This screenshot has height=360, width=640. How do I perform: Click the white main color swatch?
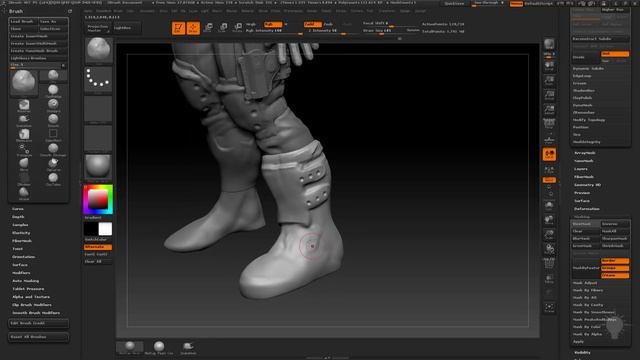coord(105,229)
